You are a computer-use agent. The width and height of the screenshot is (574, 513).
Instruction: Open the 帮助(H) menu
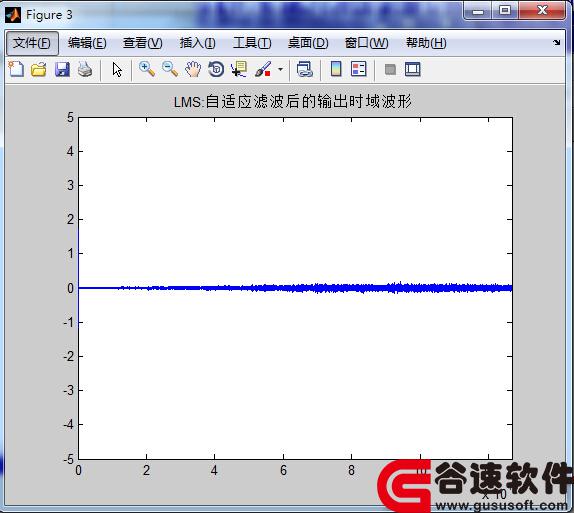[426, 43]
